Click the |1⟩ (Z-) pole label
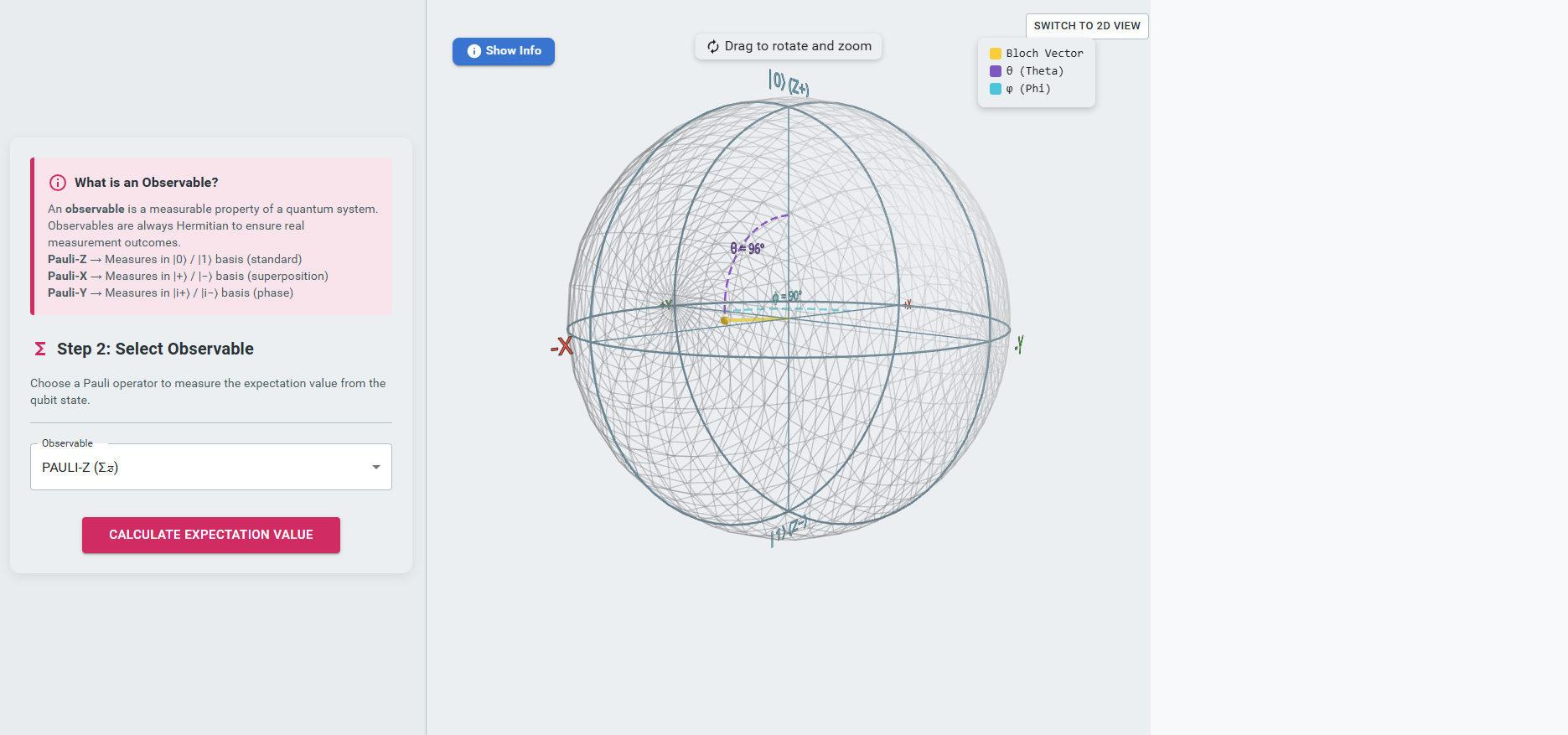 click(x=787, y=530)
